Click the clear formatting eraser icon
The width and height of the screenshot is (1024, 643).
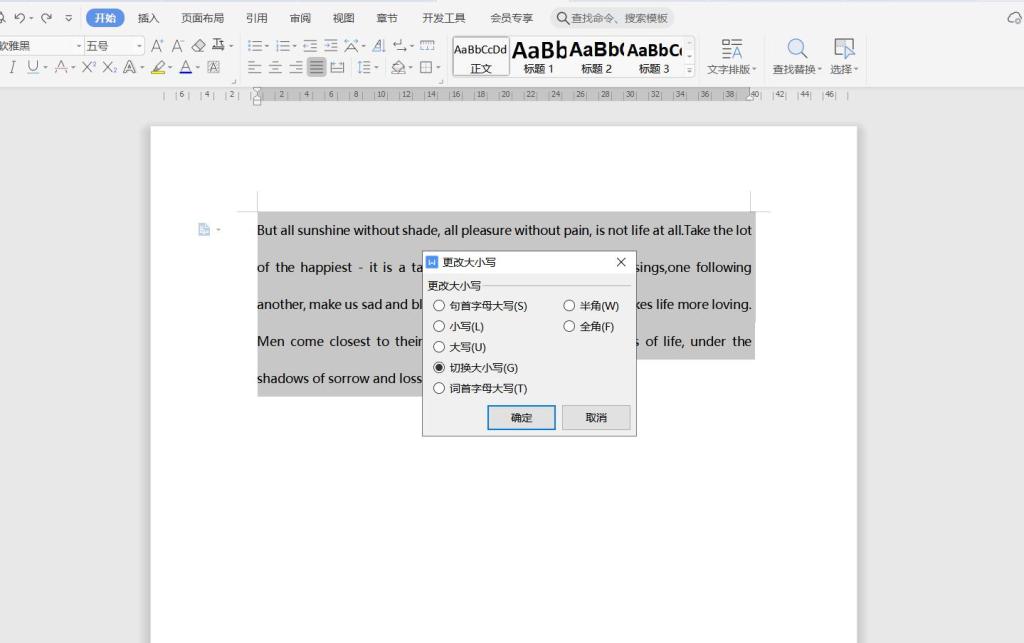pyautogui.click(x=198, y=45)
